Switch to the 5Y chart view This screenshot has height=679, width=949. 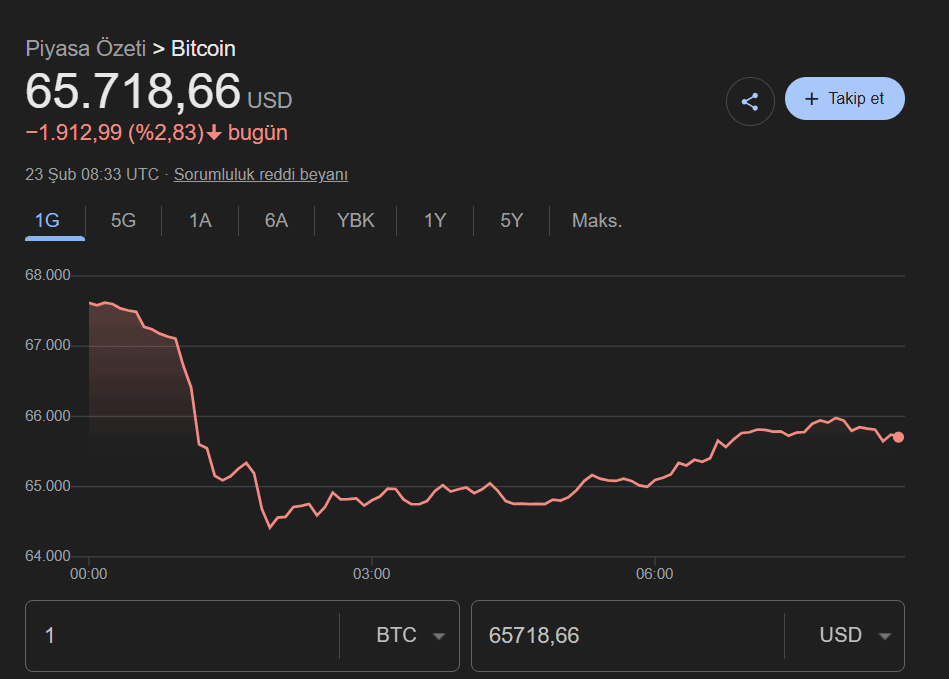(511, 220)
